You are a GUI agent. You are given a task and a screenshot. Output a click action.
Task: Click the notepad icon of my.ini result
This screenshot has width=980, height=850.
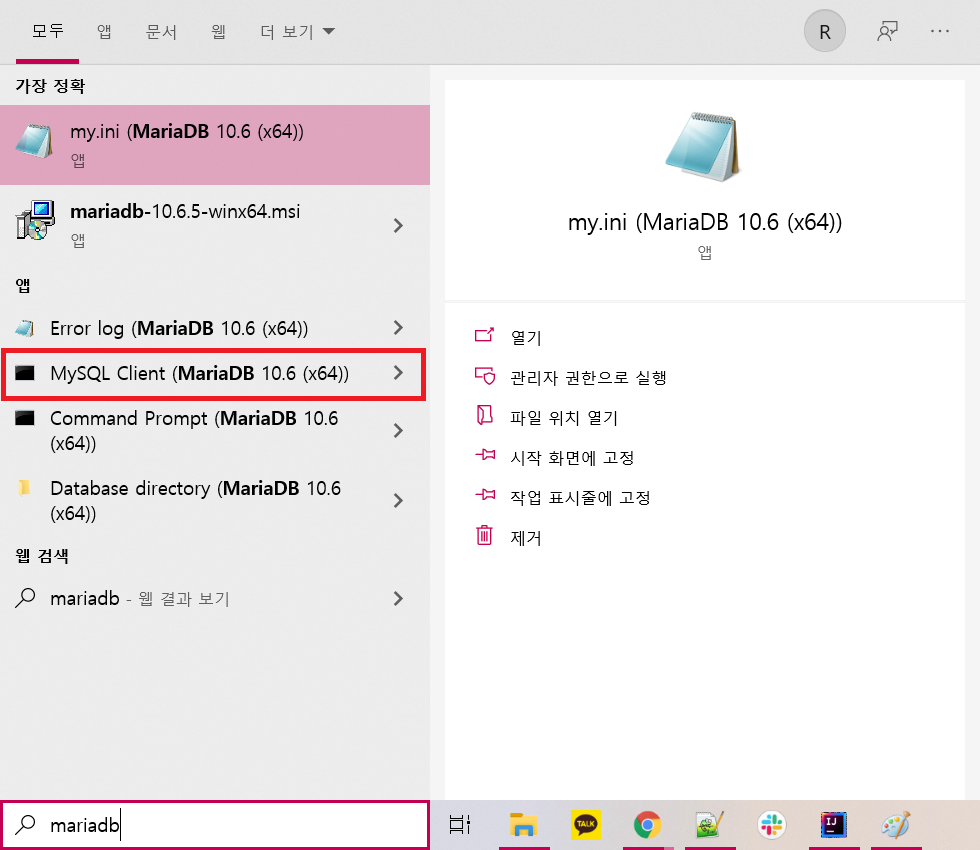click(34, 141)
